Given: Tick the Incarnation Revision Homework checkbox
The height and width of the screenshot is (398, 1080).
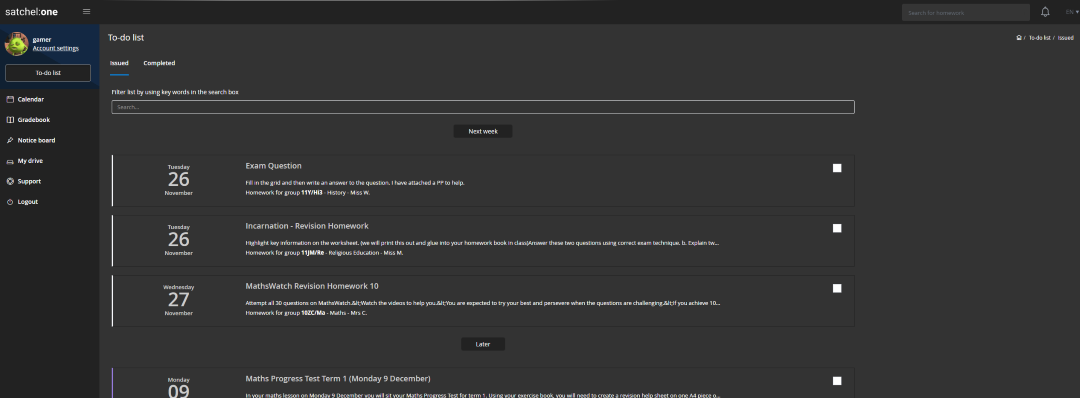Looking at the screenshot, I should coord(837,228).
